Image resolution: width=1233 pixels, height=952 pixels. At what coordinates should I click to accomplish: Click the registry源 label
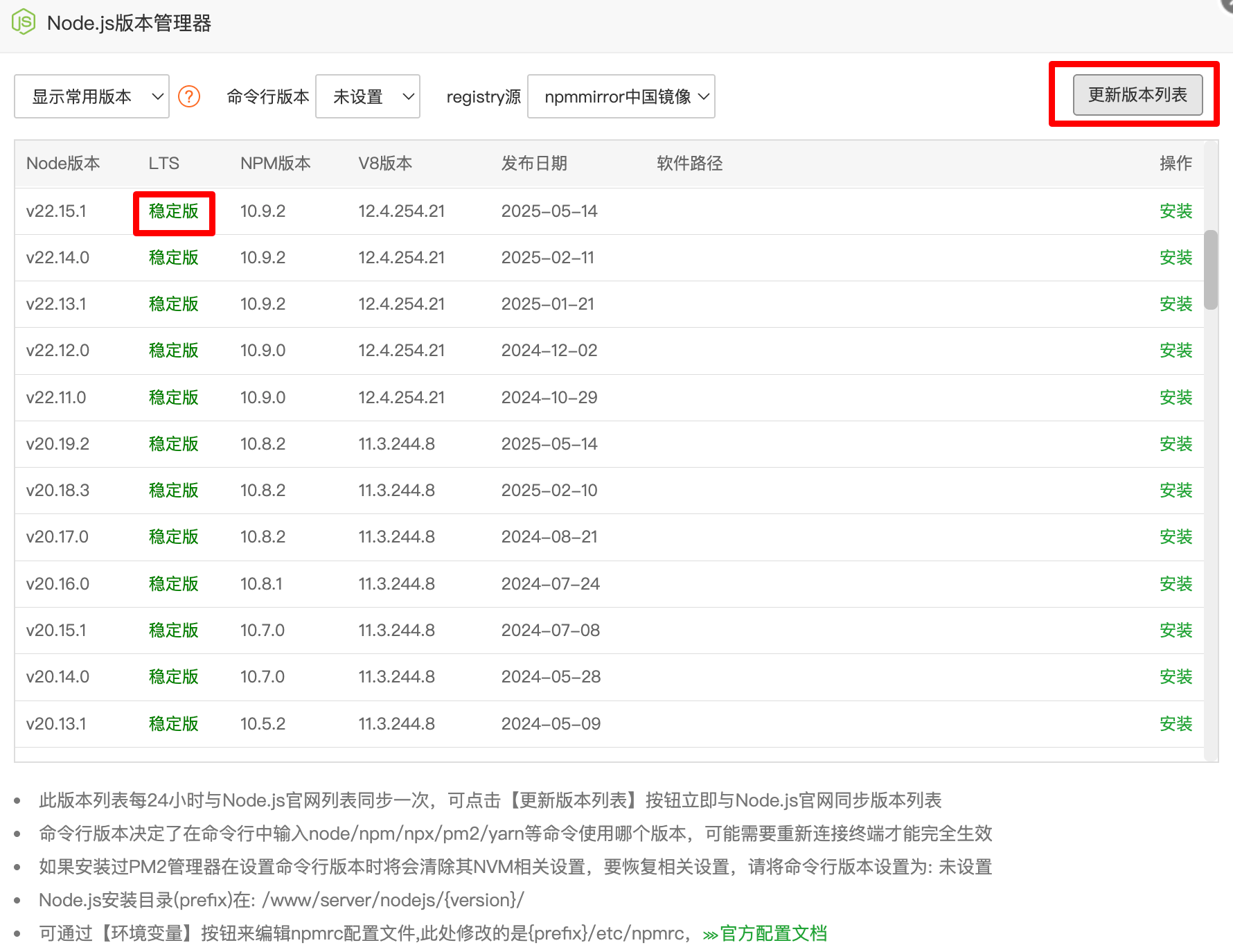point(484,96)
